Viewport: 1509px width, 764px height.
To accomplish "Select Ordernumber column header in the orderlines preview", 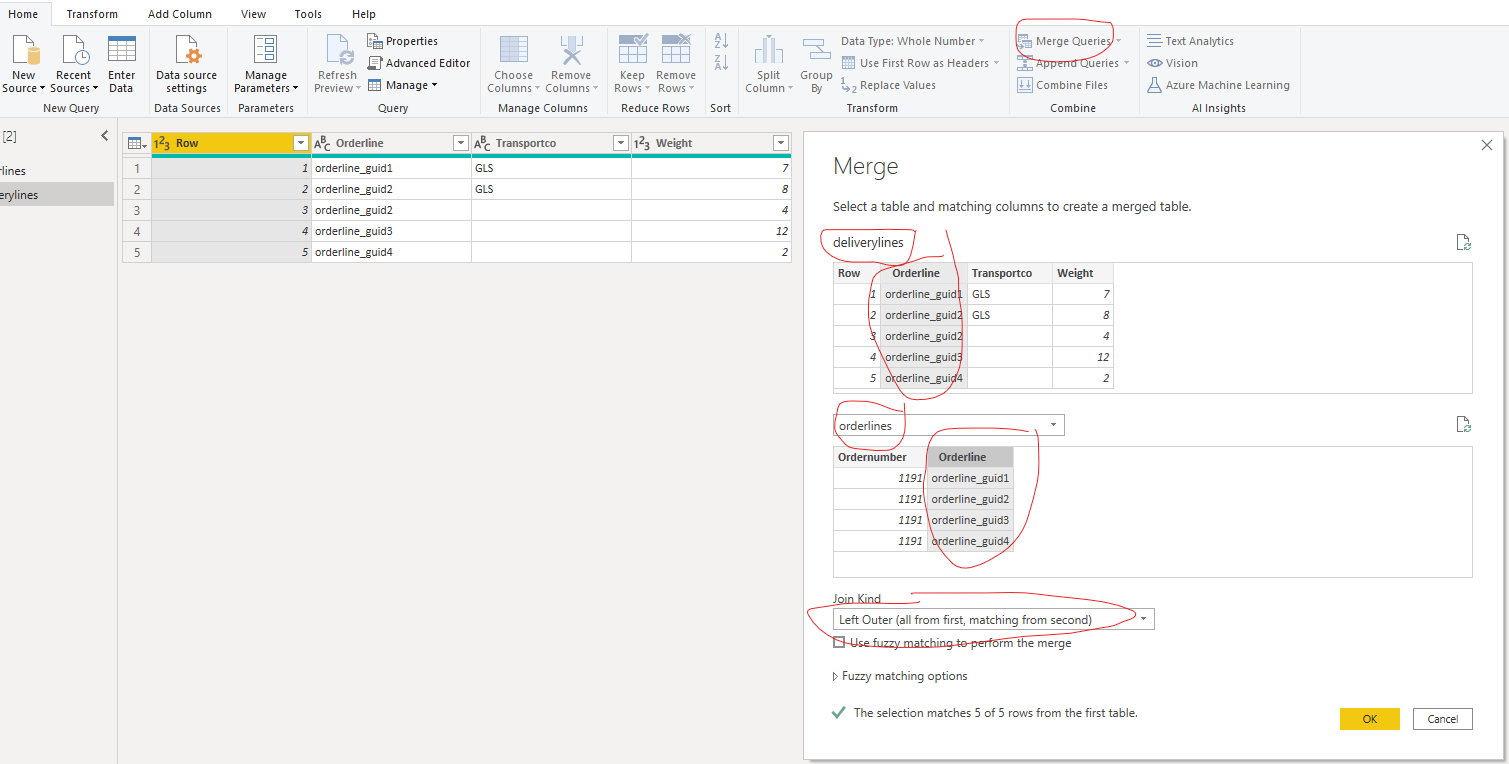I will (x=880, y=457).
